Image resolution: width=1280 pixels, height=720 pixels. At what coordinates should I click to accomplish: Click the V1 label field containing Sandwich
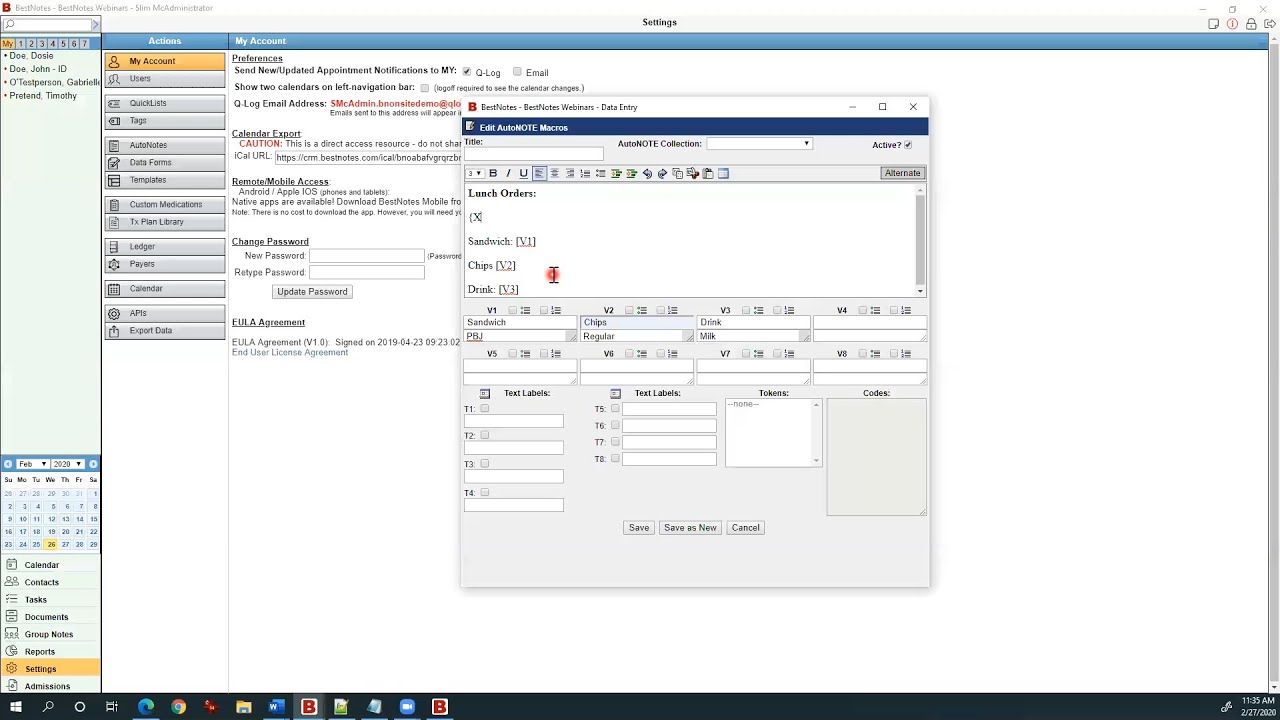pos(520,322)
